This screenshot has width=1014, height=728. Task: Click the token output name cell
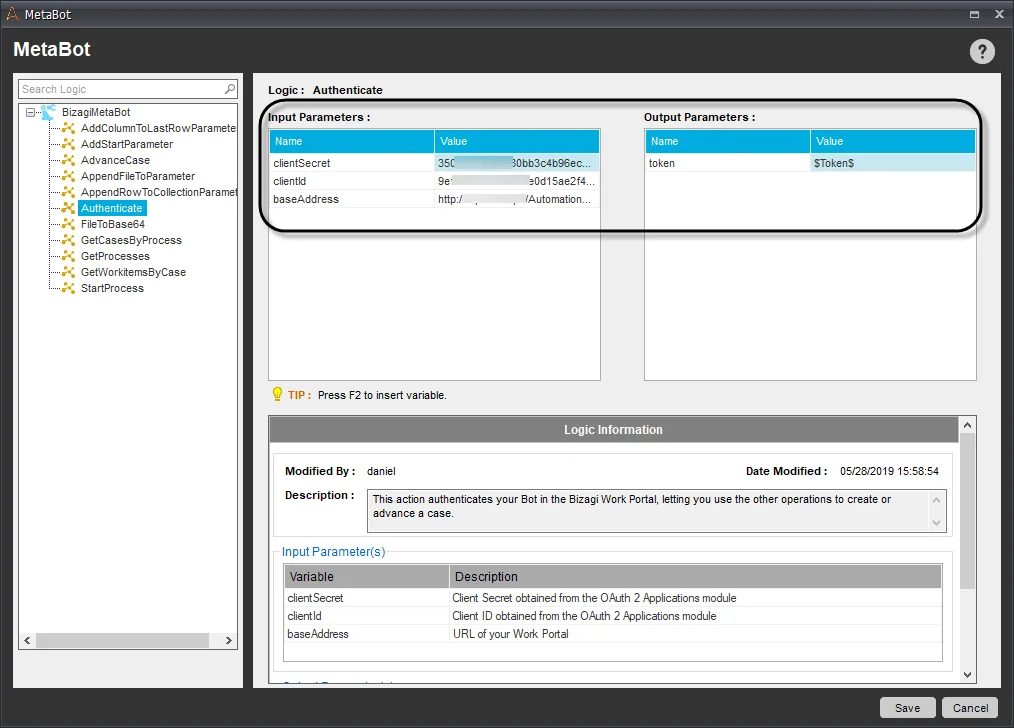[728, 163]
